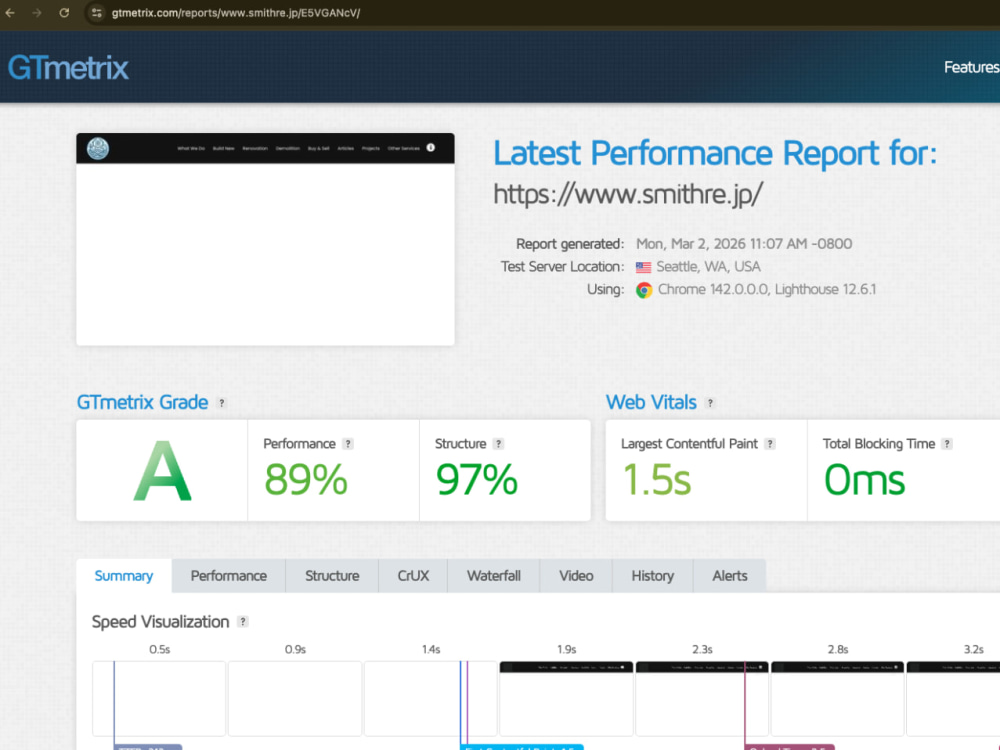Click the report generated date text

pos(744,244)
